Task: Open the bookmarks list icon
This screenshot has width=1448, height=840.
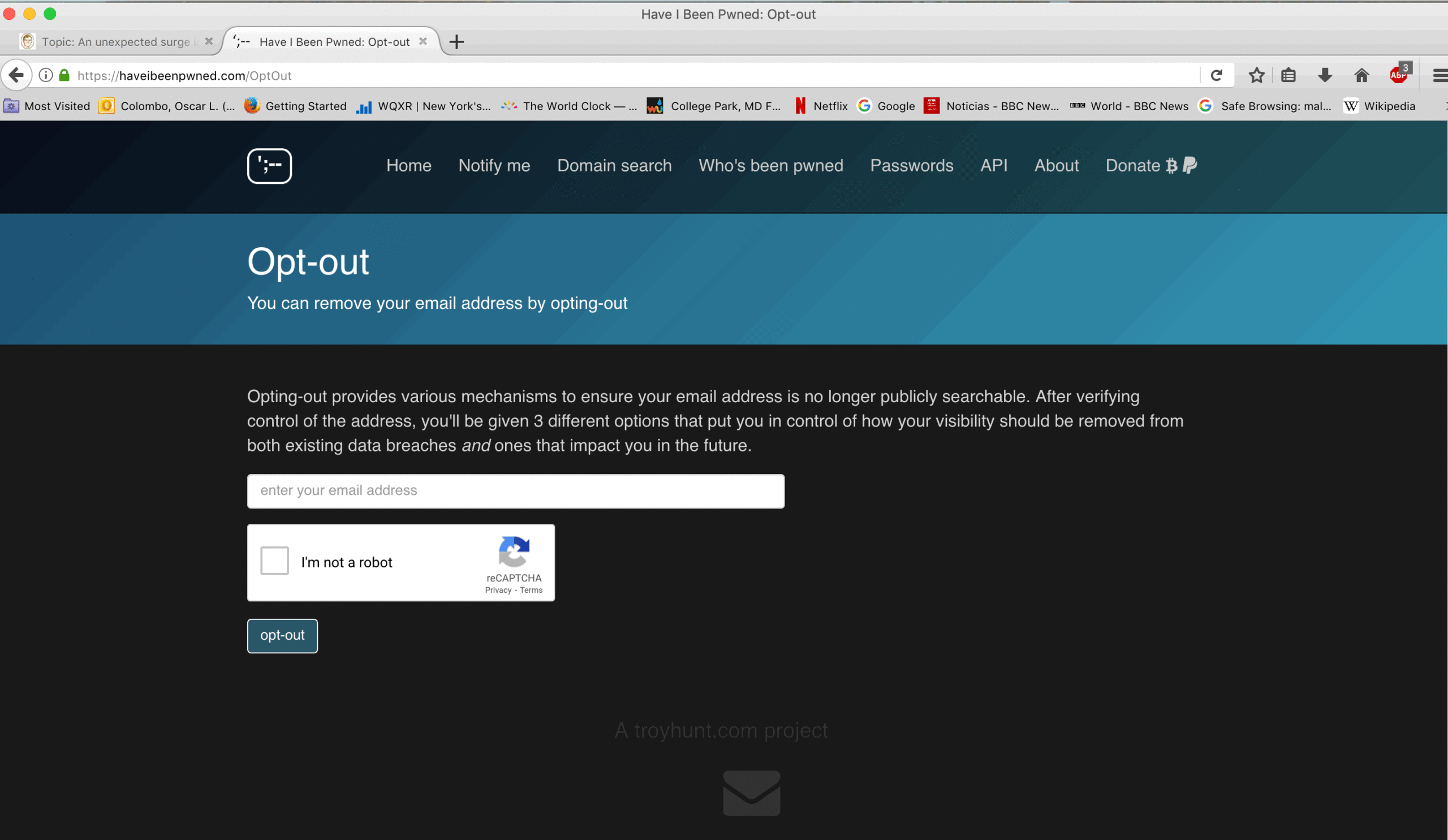Action: (x=1288, y=75)
